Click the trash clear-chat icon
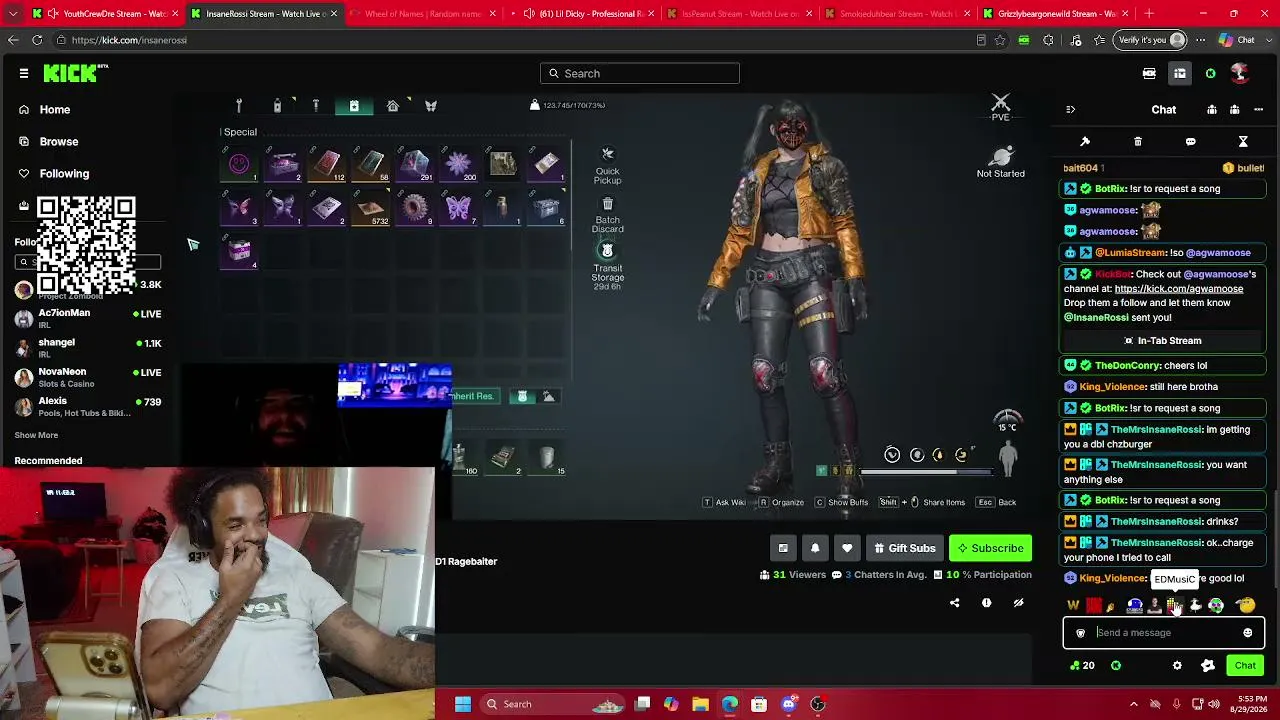The height and width of the screenshot is (720, 1280). (x=1138, y=142)
